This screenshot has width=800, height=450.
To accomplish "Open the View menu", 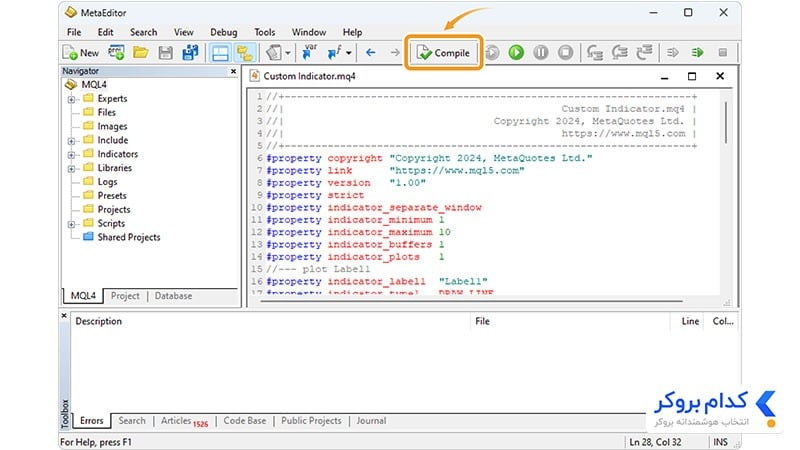I will tap(184, 32).
